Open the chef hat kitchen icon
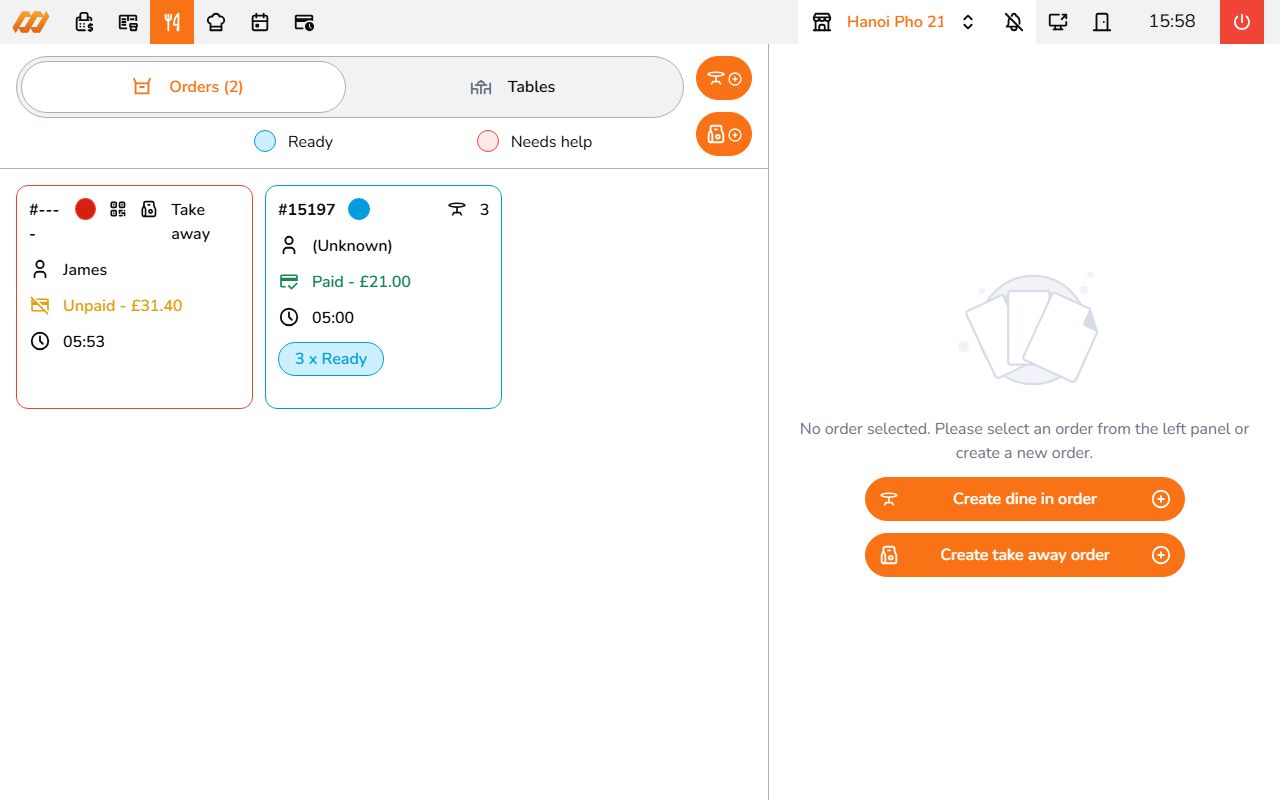The image size is (1280, 800). pyautogui.click(x=216, y=22)
